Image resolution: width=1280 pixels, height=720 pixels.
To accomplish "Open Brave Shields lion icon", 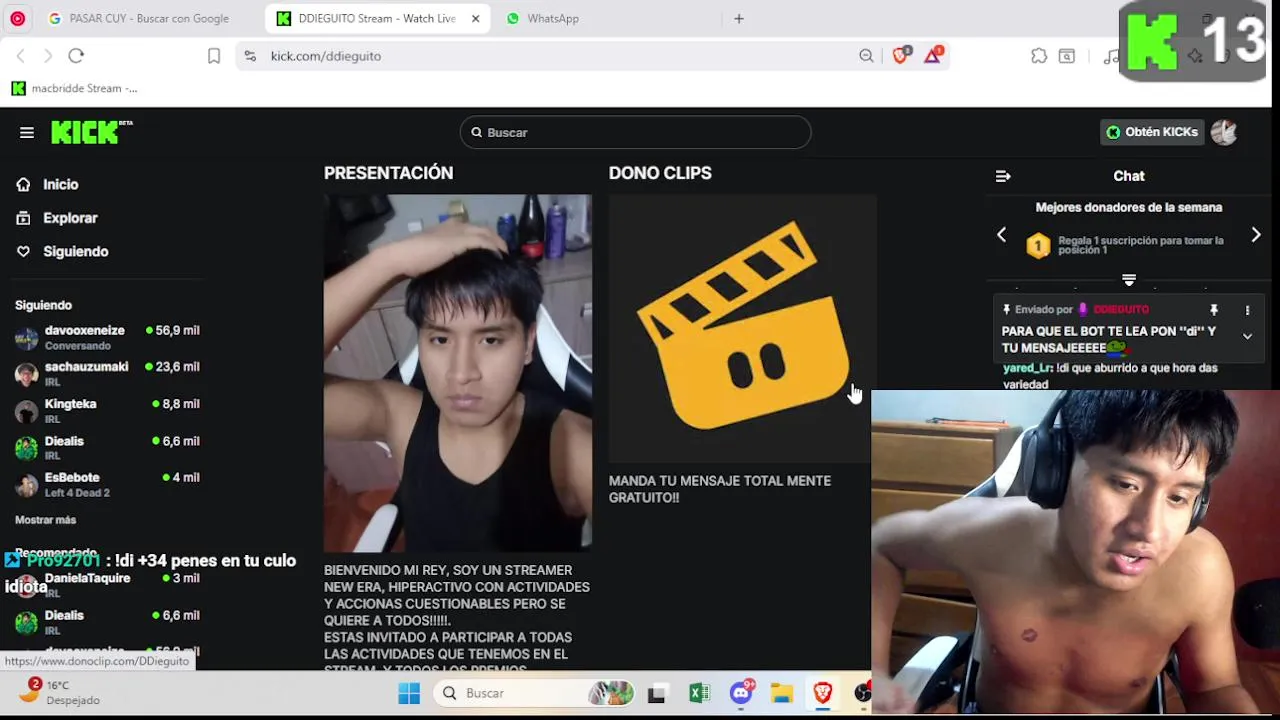I will point(901,56).
